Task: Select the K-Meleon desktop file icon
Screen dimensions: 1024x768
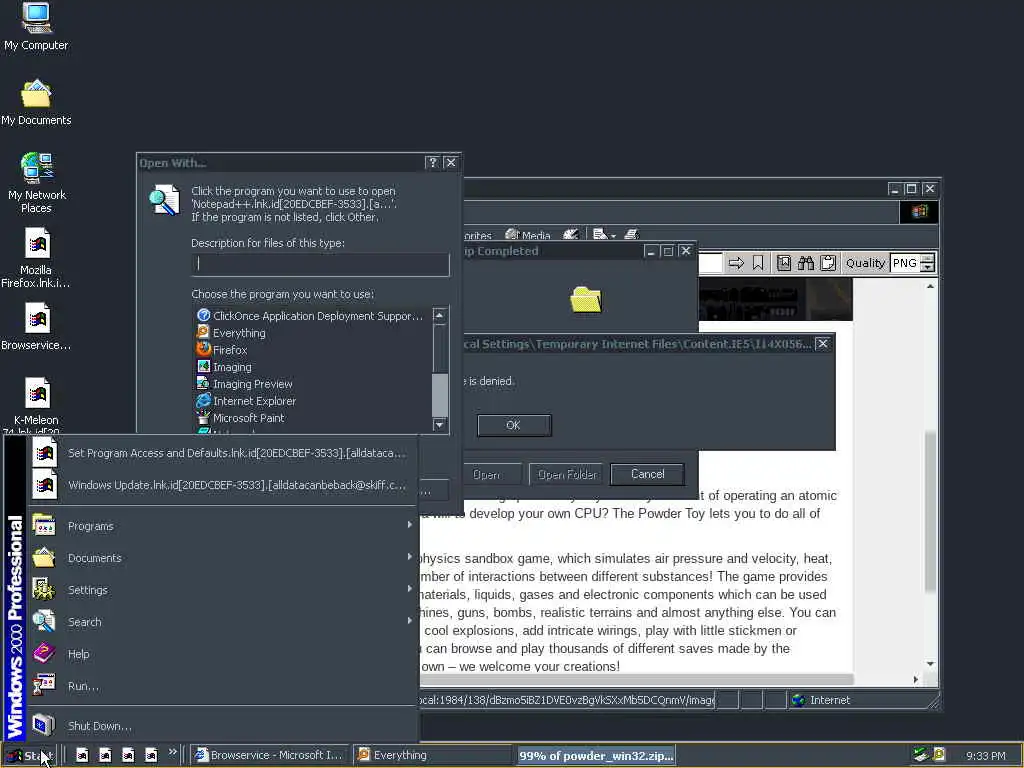Action: (x=36, y=405)
